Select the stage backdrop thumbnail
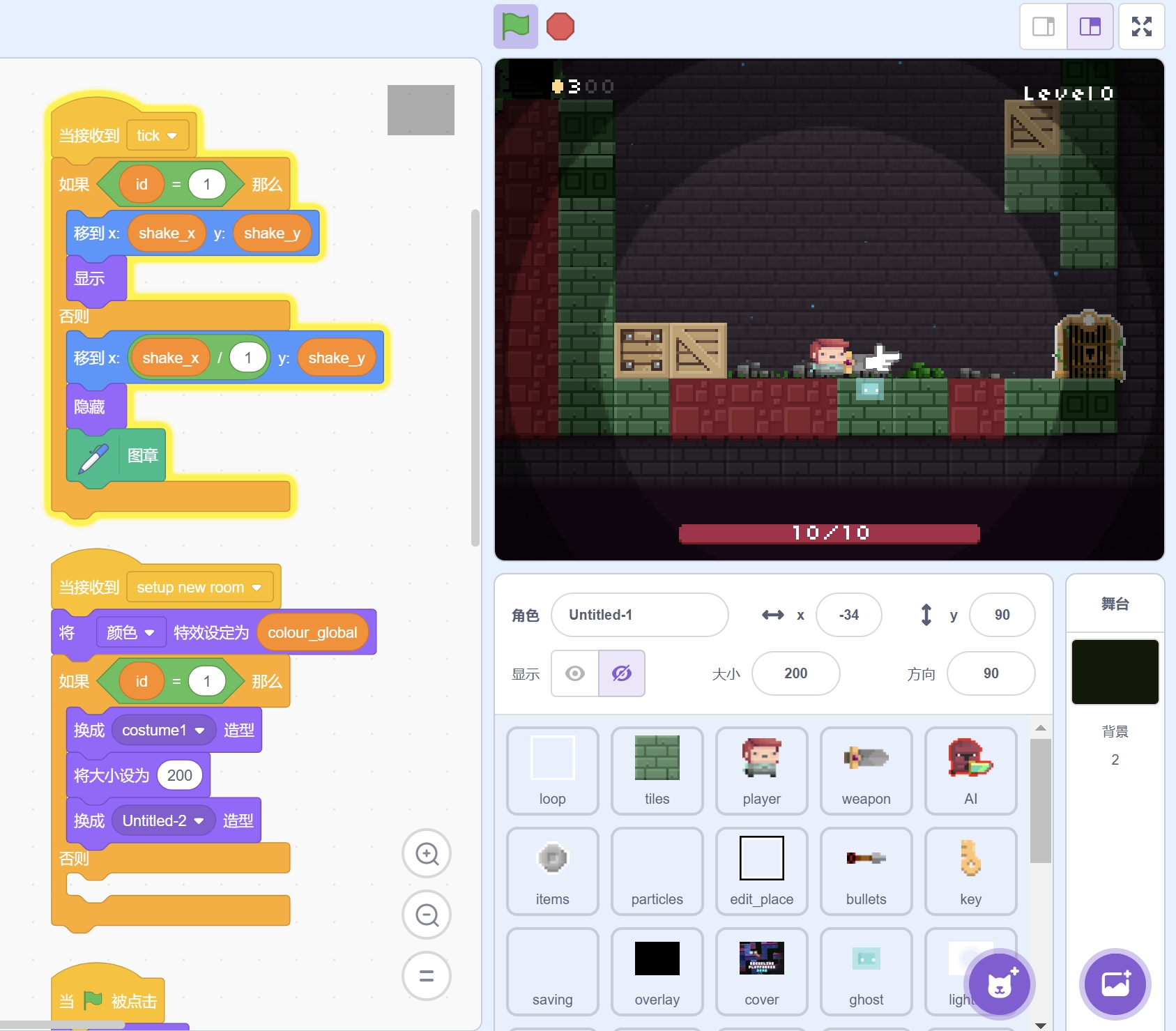Viewport: 1176px width, 1031px height. [x=1115, y=672]
